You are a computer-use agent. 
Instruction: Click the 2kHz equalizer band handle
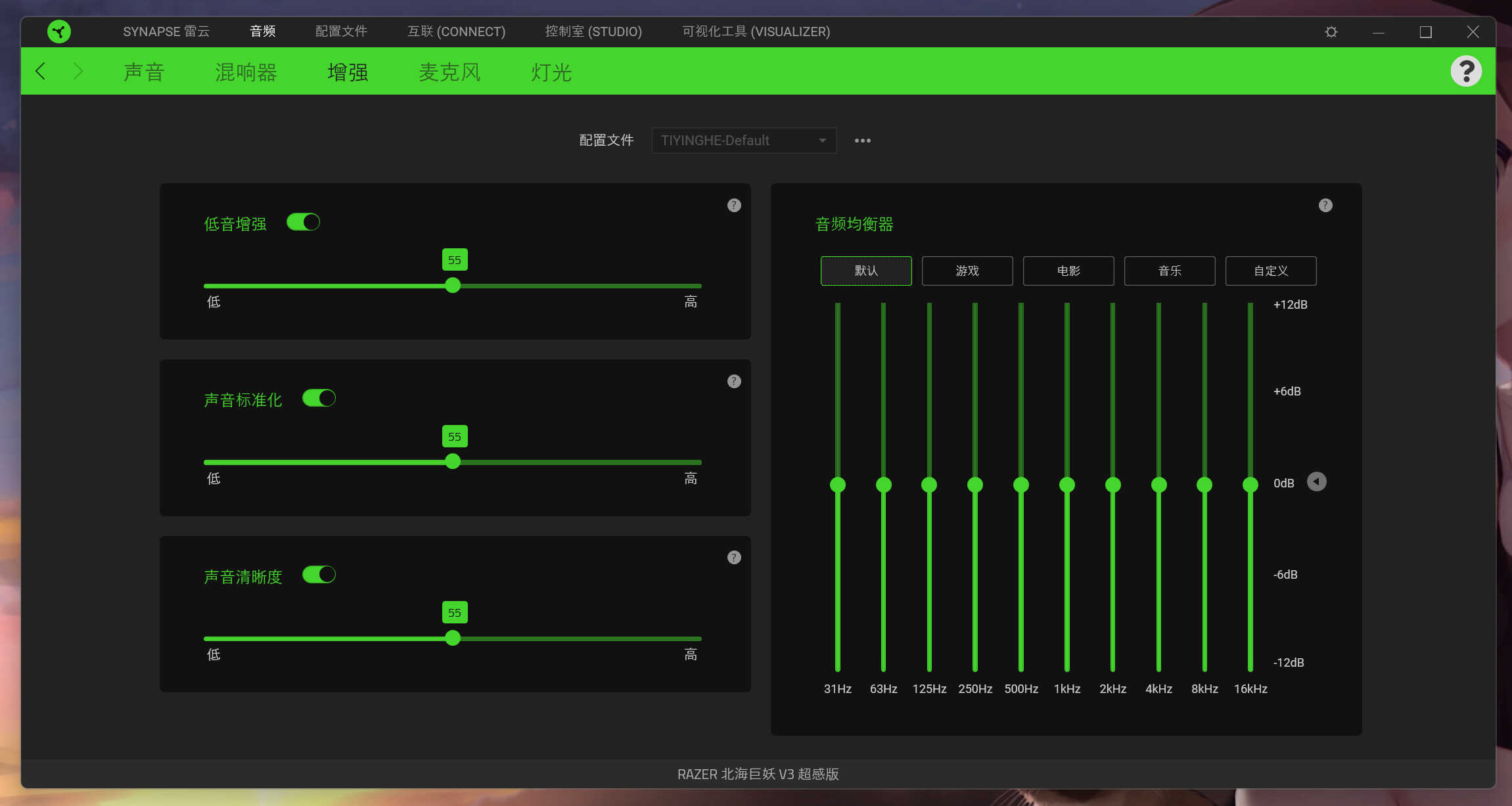[1113, 485]
